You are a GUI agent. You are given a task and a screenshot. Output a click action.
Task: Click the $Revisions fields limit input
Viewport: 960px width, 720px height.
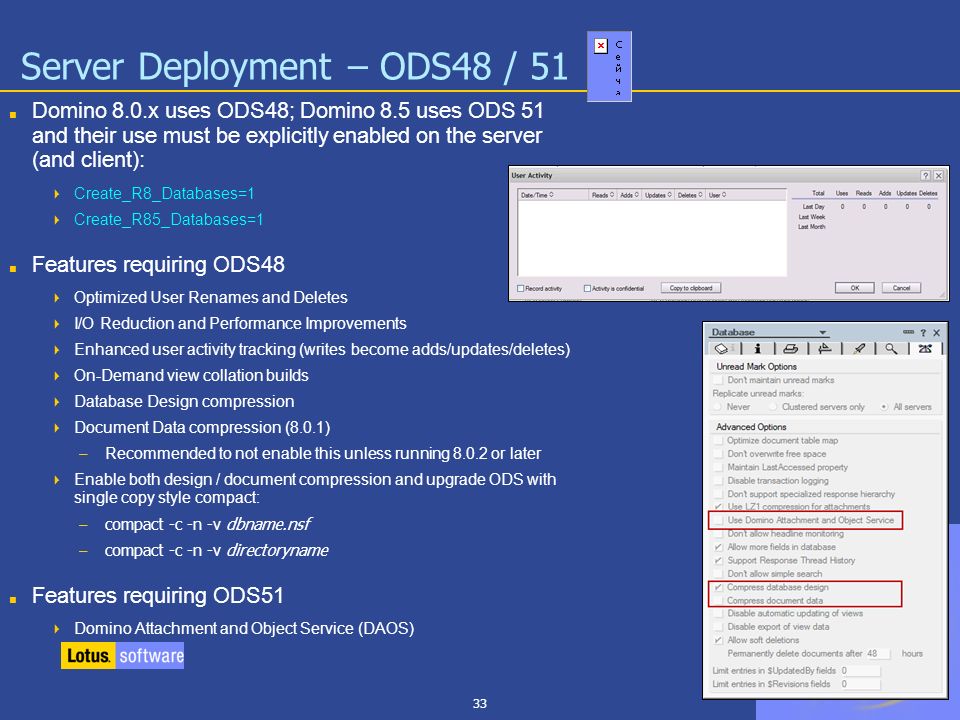[x=860, y=684]
